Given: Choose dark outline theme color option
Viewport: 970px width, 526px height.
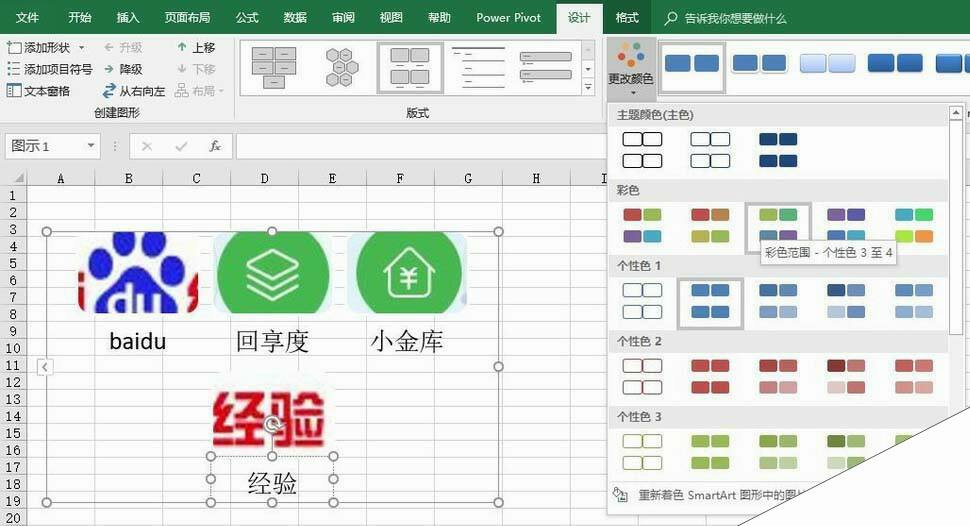Looking at the screenshot, I should pos(642,150).
